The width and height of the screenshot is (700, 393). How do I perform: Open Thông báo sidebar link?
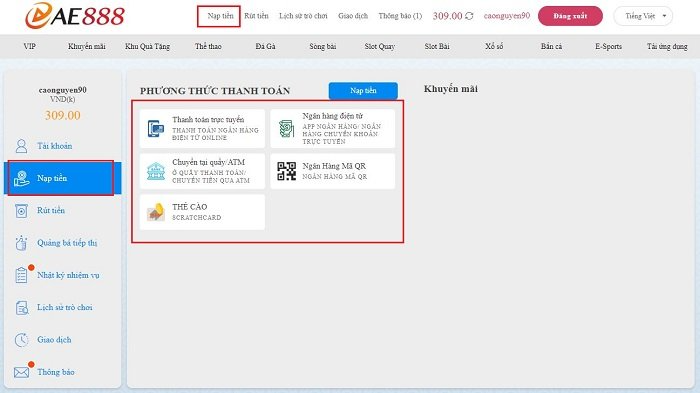(56, 372)
